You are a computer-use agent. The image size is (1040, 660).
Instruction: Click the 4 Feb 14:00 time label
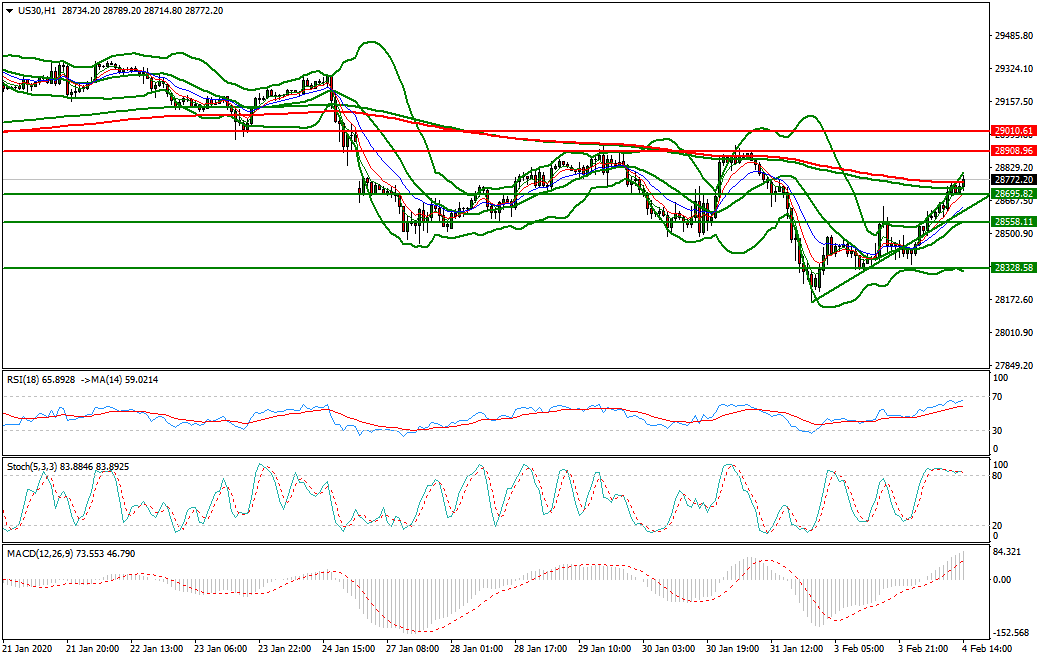[x=989, y=649]
